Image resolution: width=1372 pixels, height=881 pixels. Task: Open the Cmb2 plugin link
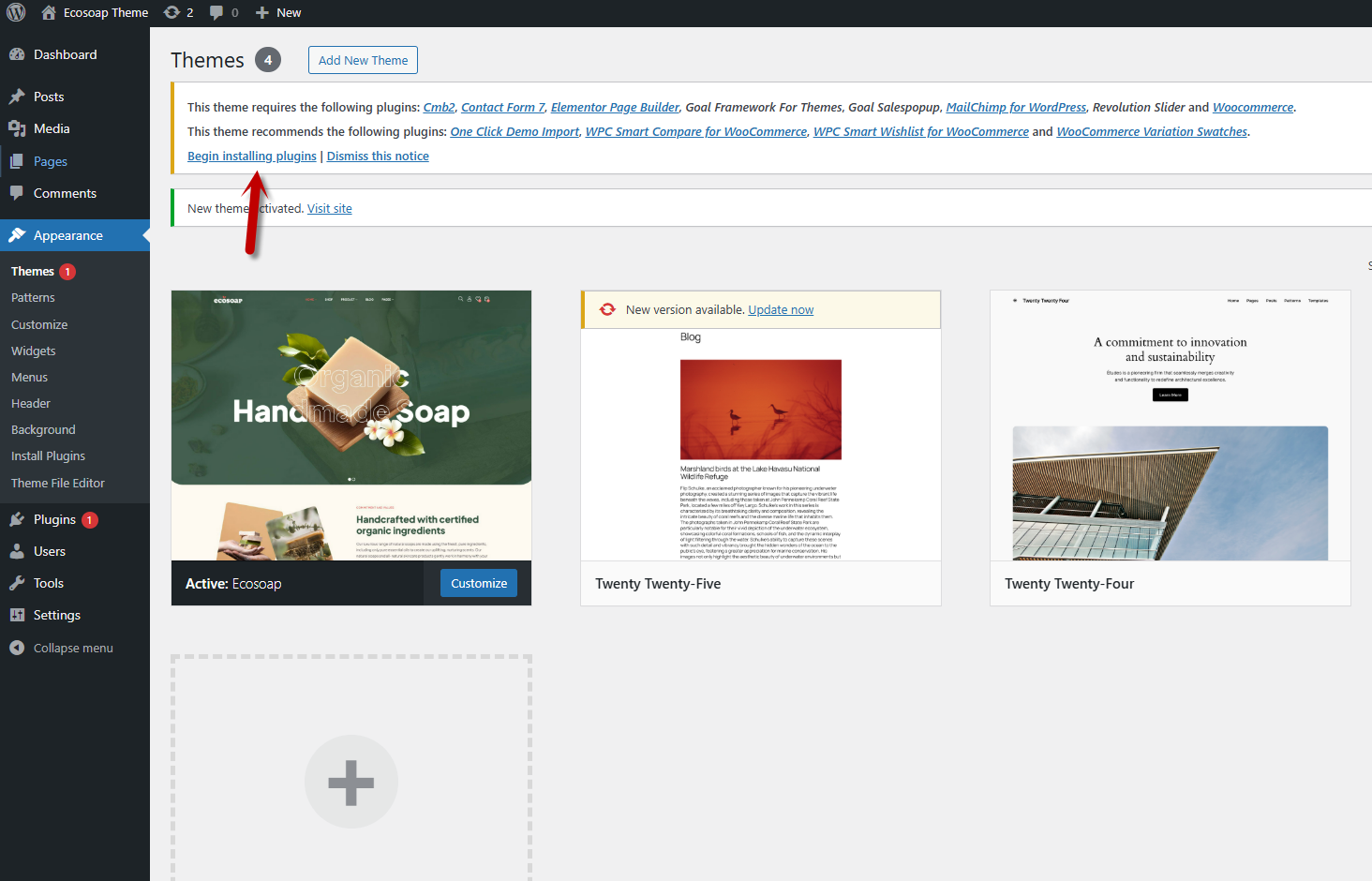[439, 107]
